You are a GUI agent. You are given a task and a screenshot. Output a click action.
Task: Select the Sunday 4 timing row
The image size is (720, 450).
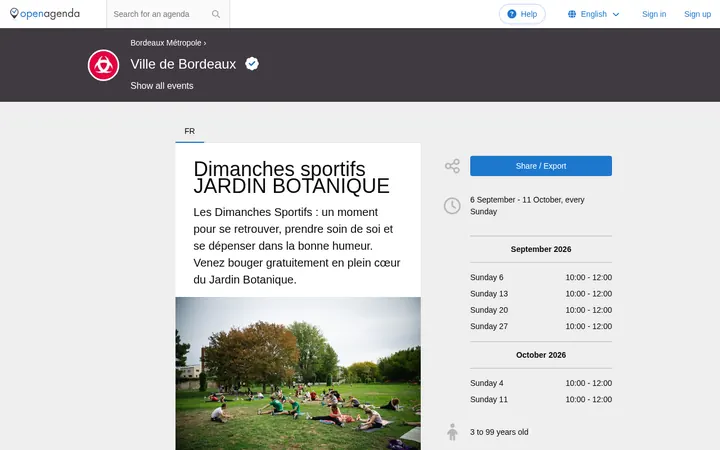540,383
